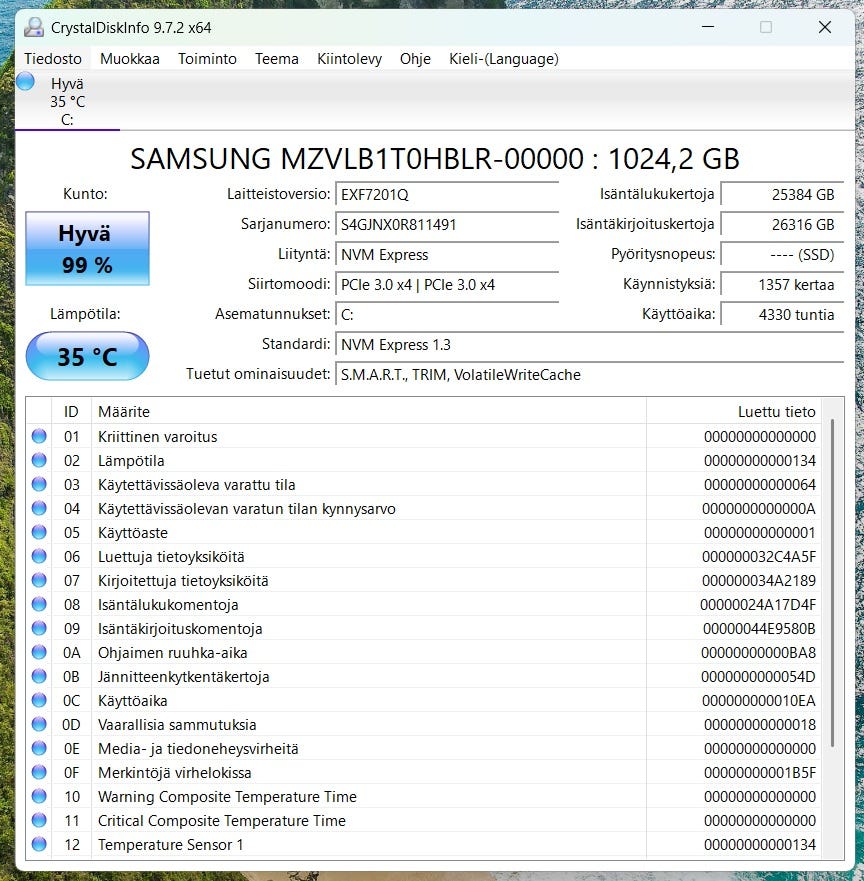
Task: Open the Kieli-(Language) menu
Action: (x=503, y=59)
